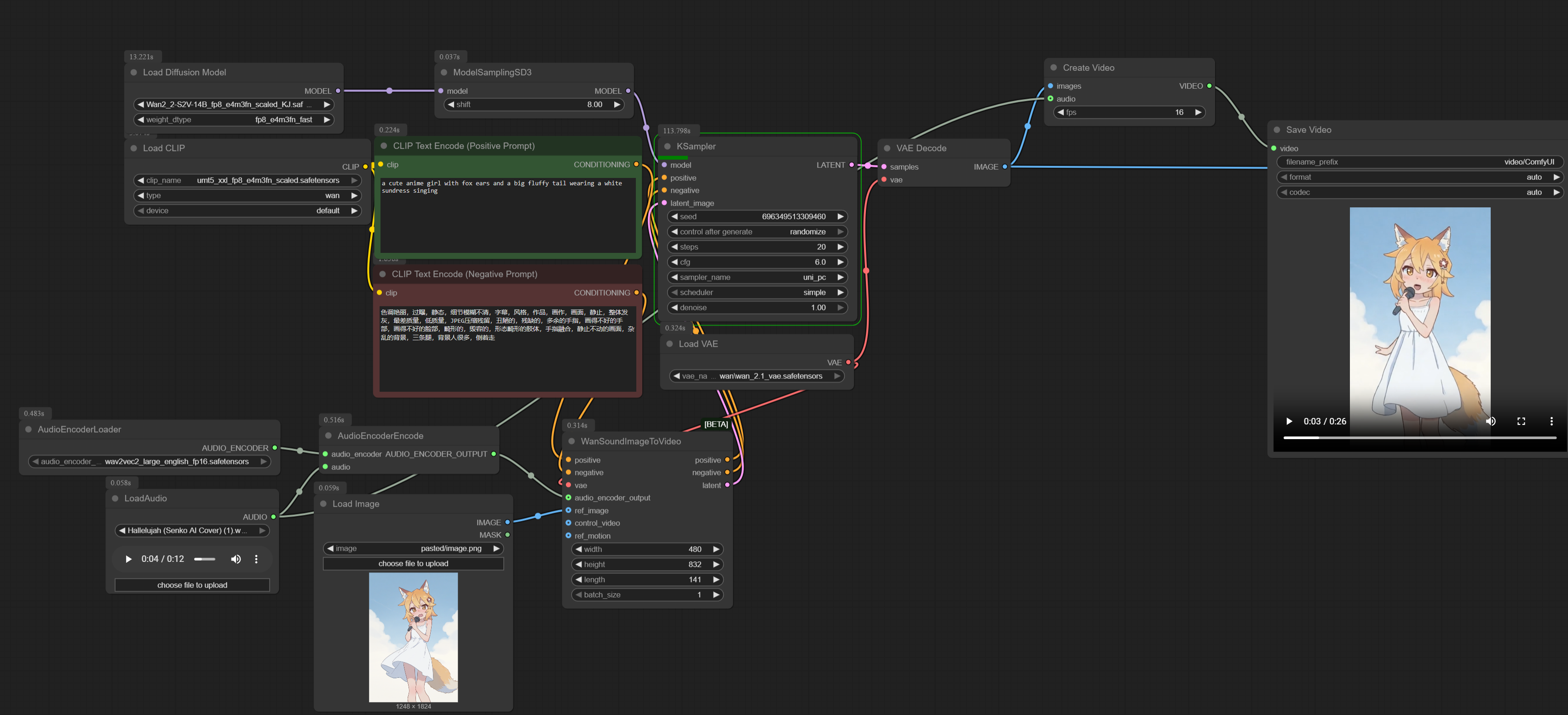Open LoadAudio player three-dot menu
The width and height of the screenshot is (1568, 715).
click(256, 559)
